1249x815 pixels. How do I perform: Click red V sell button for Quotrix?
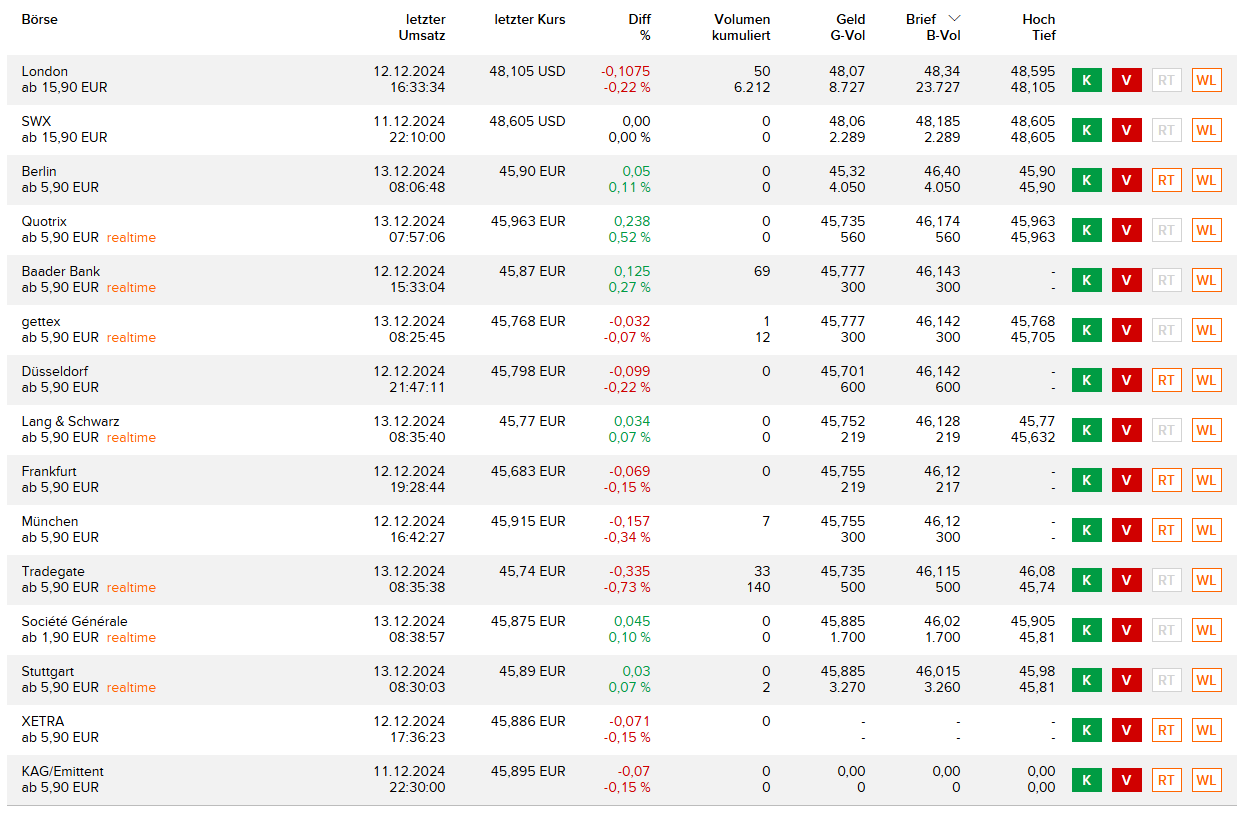pyautogui.click(x=1126, y=230)
